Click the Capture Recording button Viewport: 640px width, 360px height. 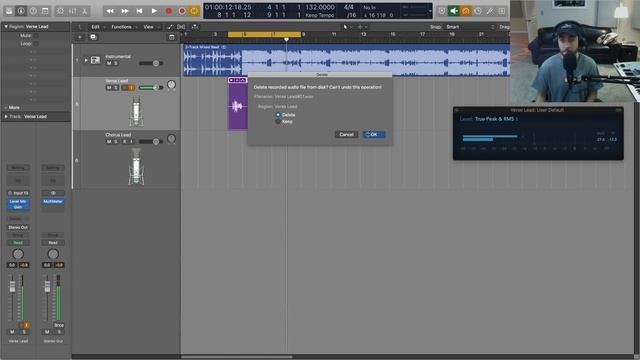(x=182, y=11)
